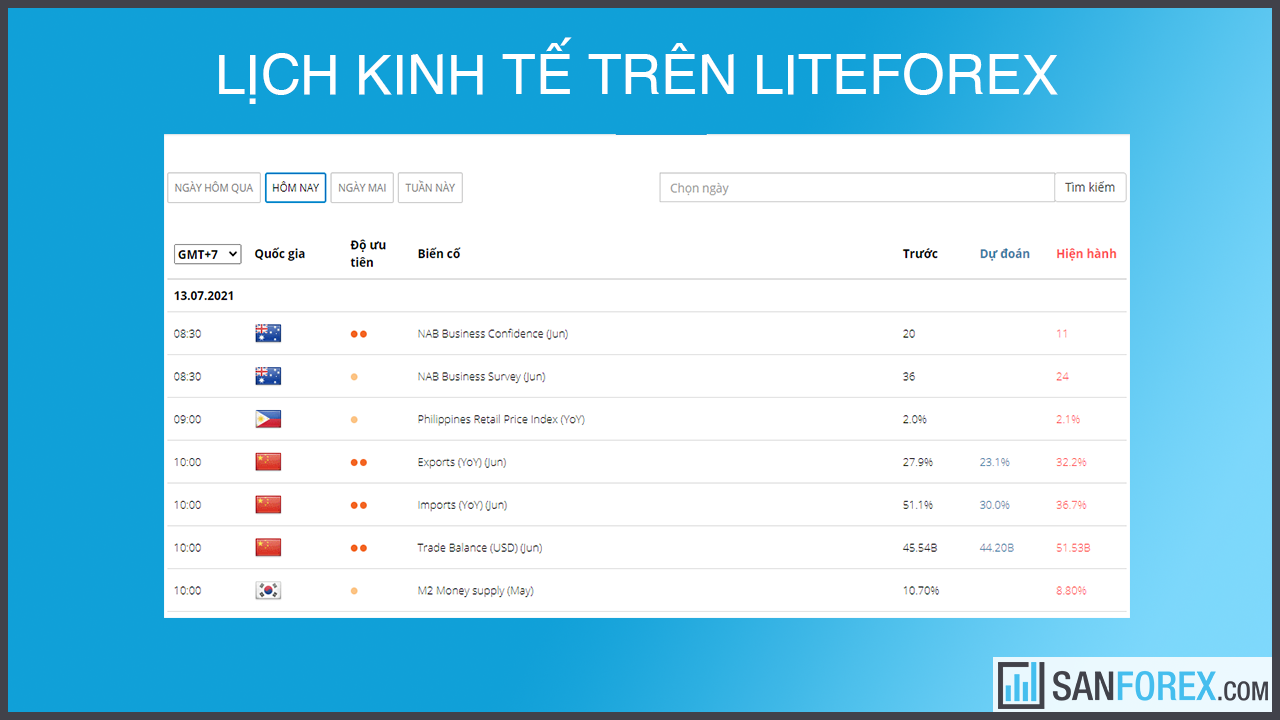
Task: Click priority dots for NAB Business Confidence
Action: tap(359, 334)
